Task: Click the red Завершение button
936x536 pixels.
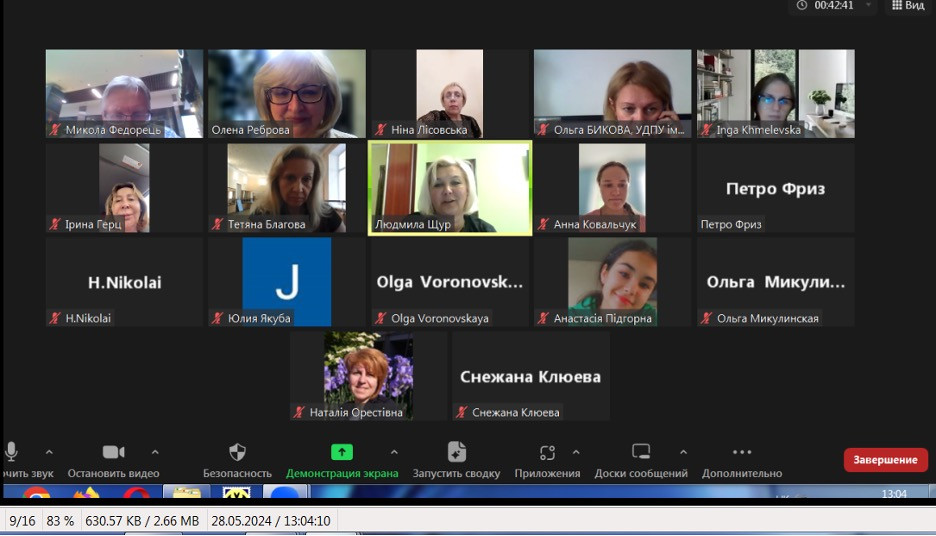Action: point(885,460)
